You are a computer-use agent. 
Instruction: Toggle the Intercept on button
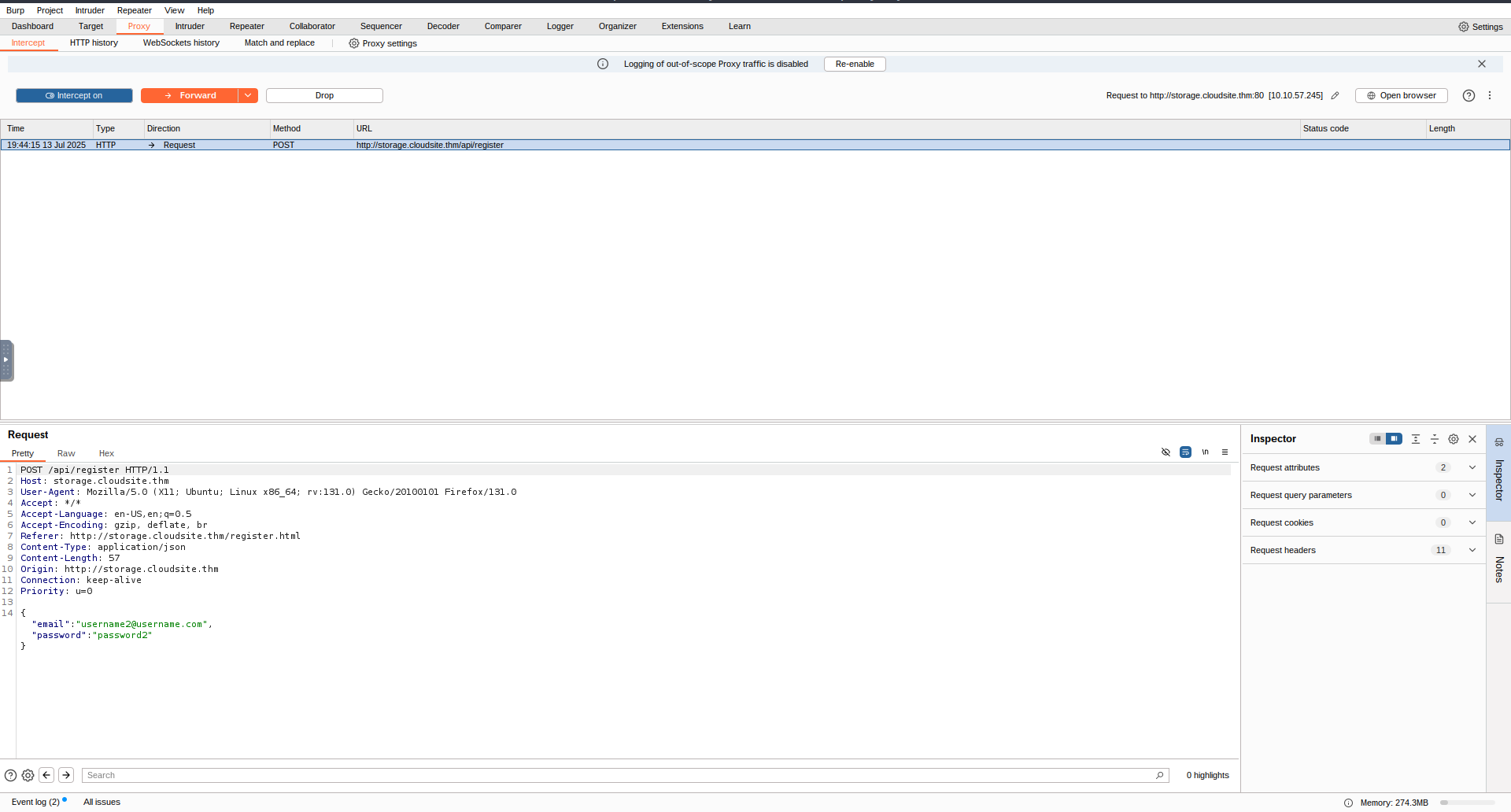coord(74,95)
